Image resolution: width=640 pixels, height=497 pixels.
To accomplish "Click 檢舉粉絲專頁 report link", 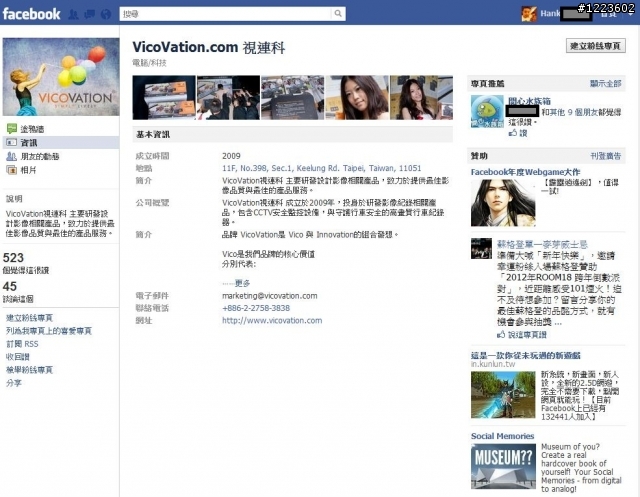I will (29, 370).
